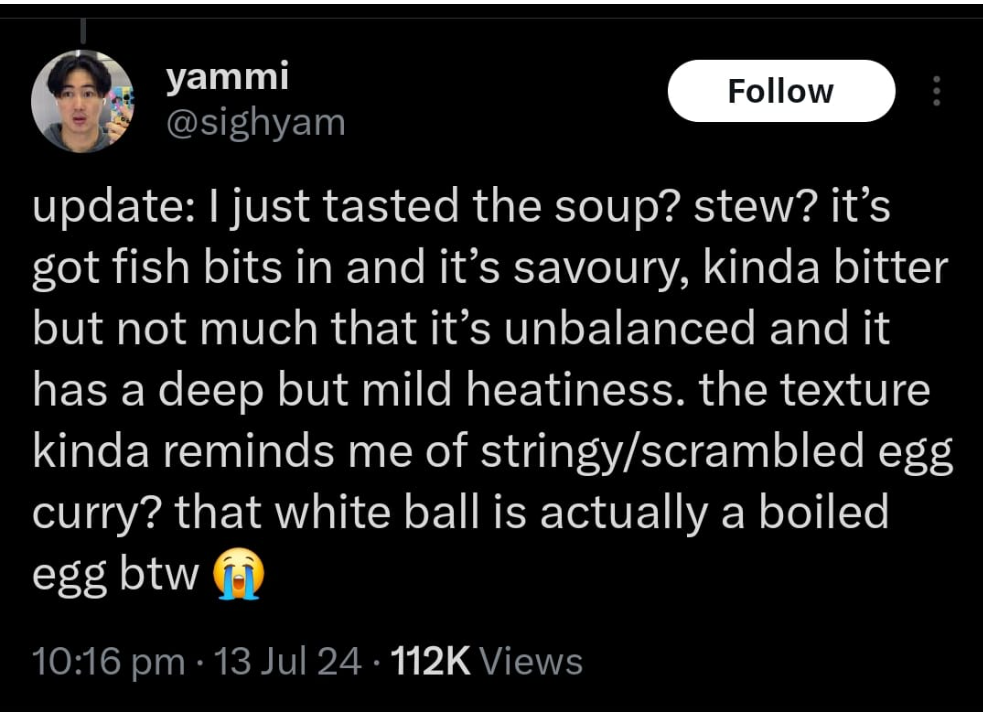The width and height of the screenshot is (983, 716).
Task: Open the 10:16 pm timestamp link
Action: 108,661
